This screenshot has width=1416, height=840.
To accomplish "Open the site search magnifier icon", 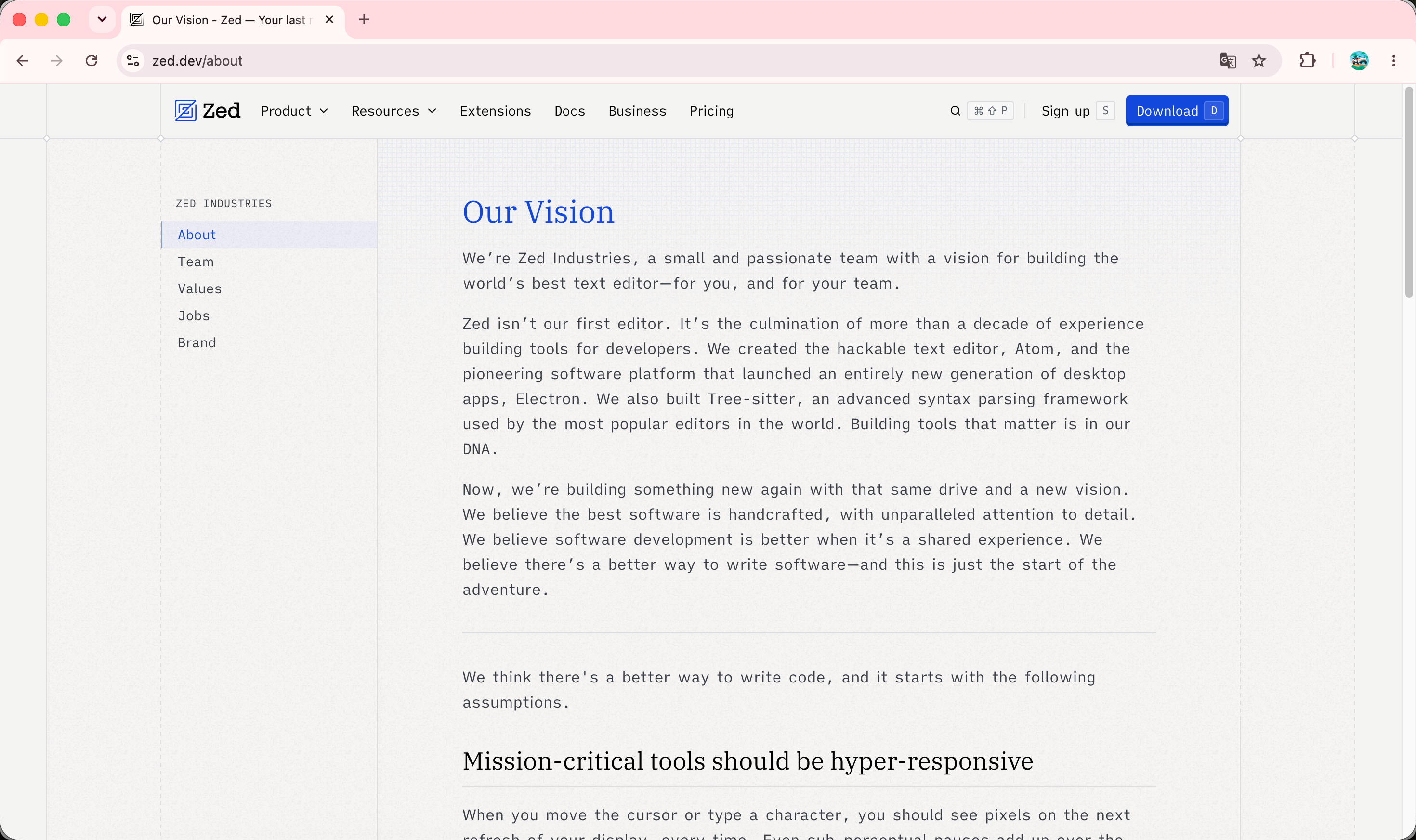I will 956,111.
